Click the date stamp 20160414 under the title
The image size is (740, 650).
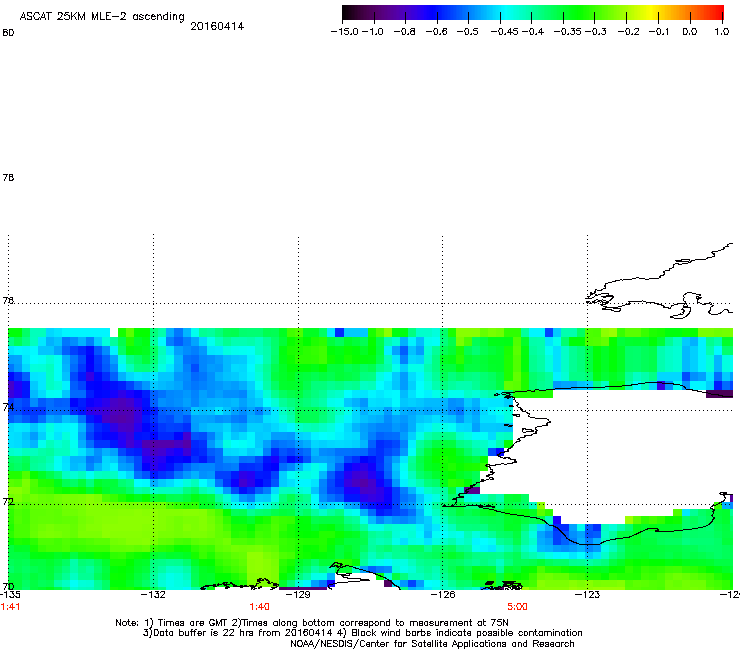217,26
